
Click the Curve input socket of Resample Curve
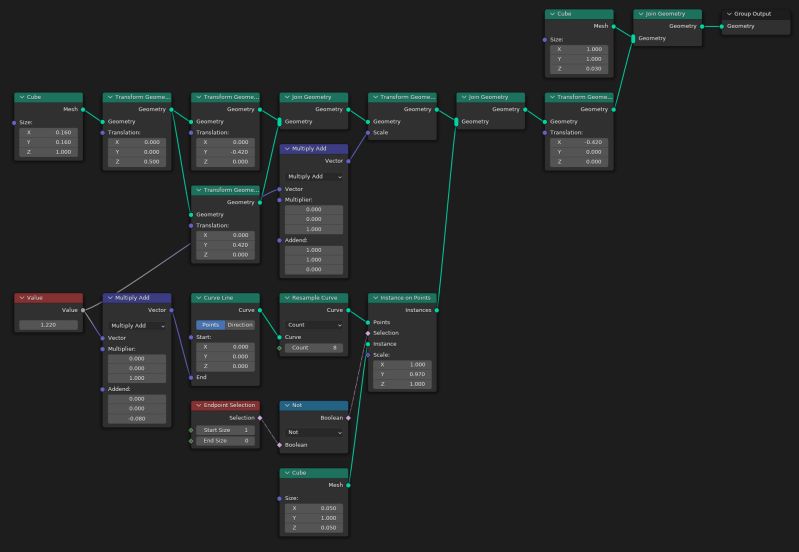[279, 337]
